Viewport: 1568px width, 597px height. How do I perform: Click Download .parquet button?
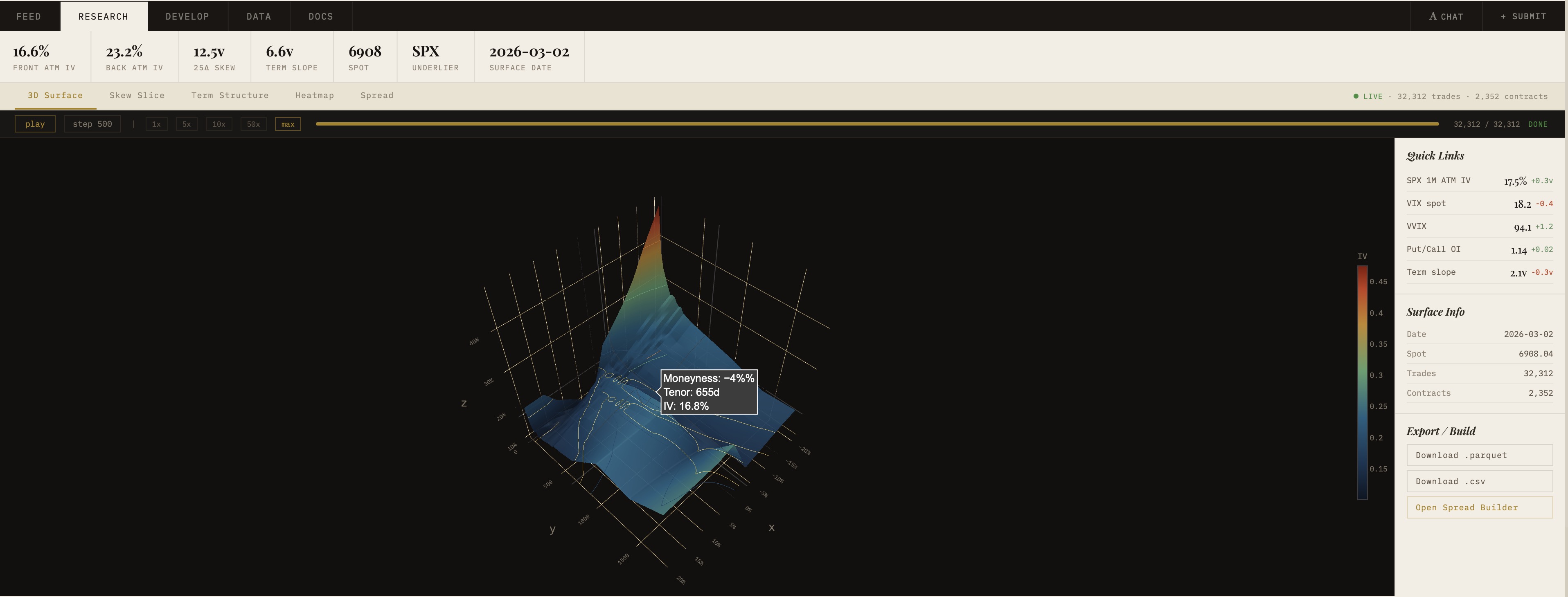[x=1479, y=455]
